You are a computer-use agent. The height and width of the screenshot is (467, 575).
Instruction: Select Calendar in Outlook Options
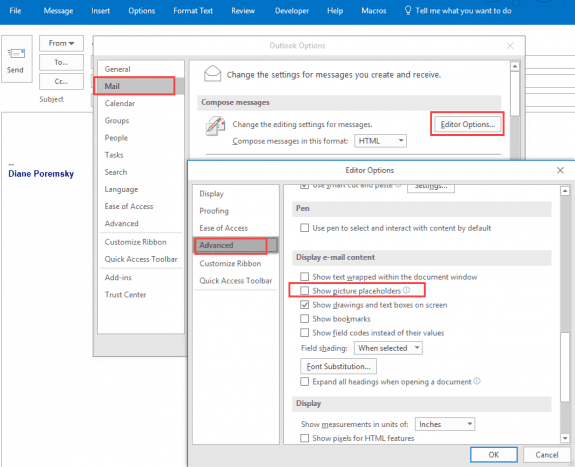coord(141,103)
